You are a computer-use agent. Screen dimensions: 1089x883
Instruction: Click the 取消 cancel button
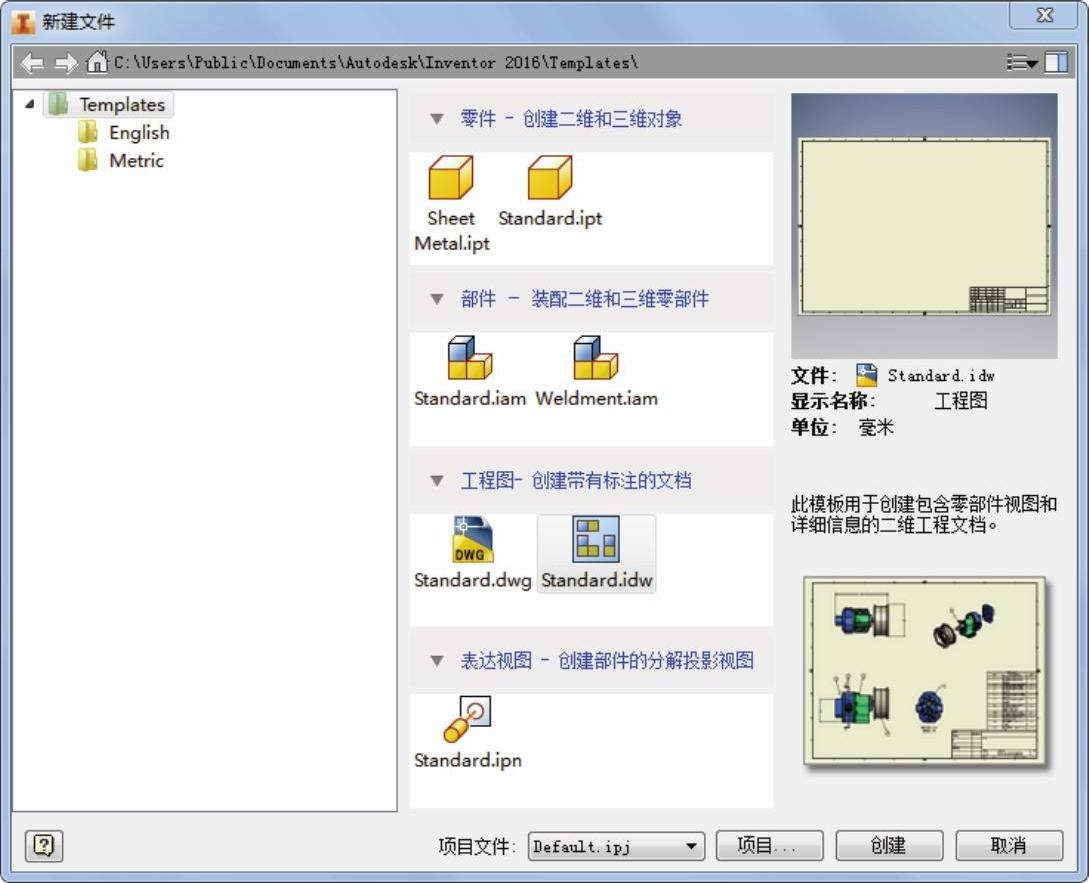click(x=1009, y=845)
